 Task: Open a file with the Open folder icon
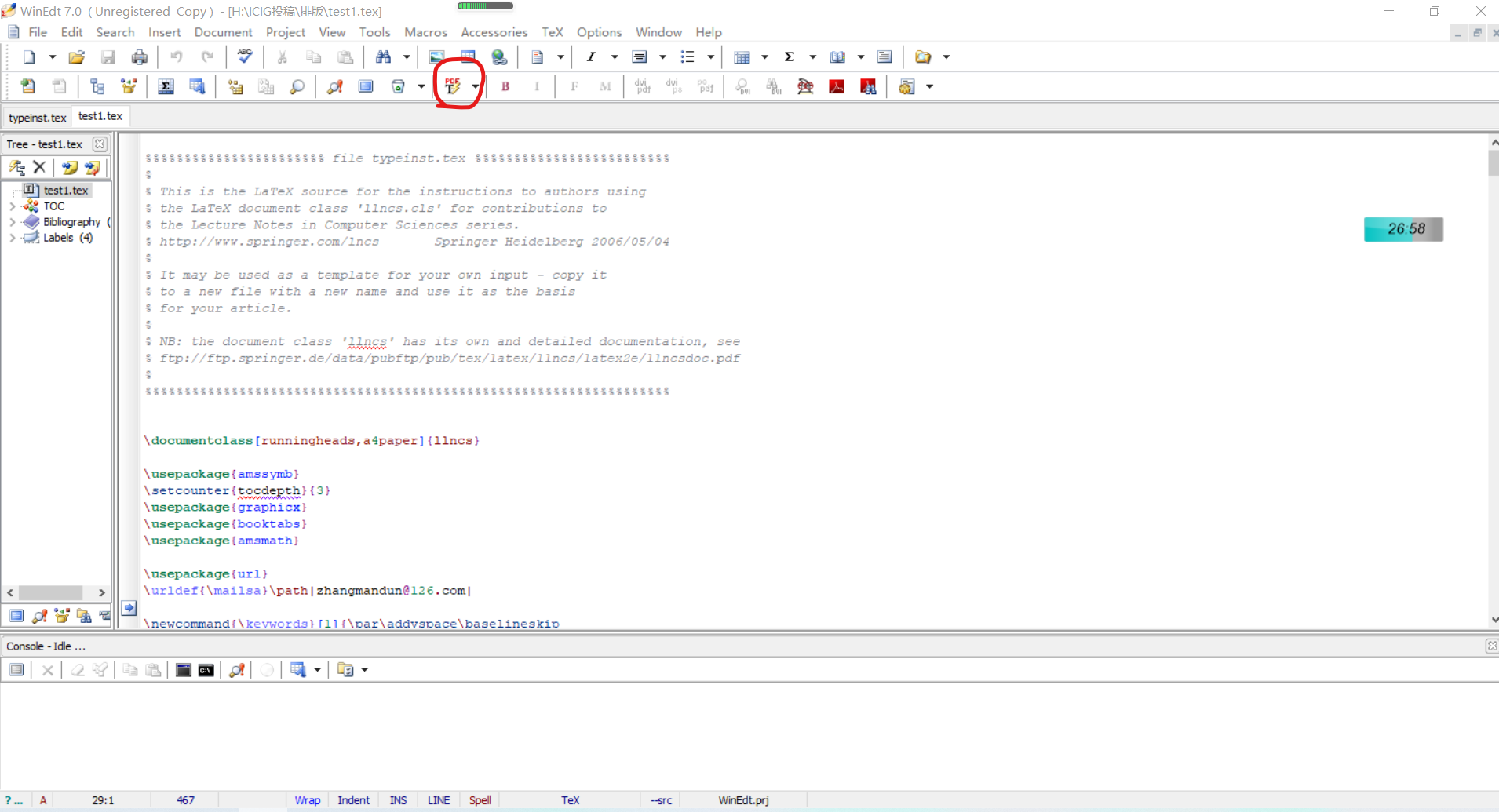(77, 57)
